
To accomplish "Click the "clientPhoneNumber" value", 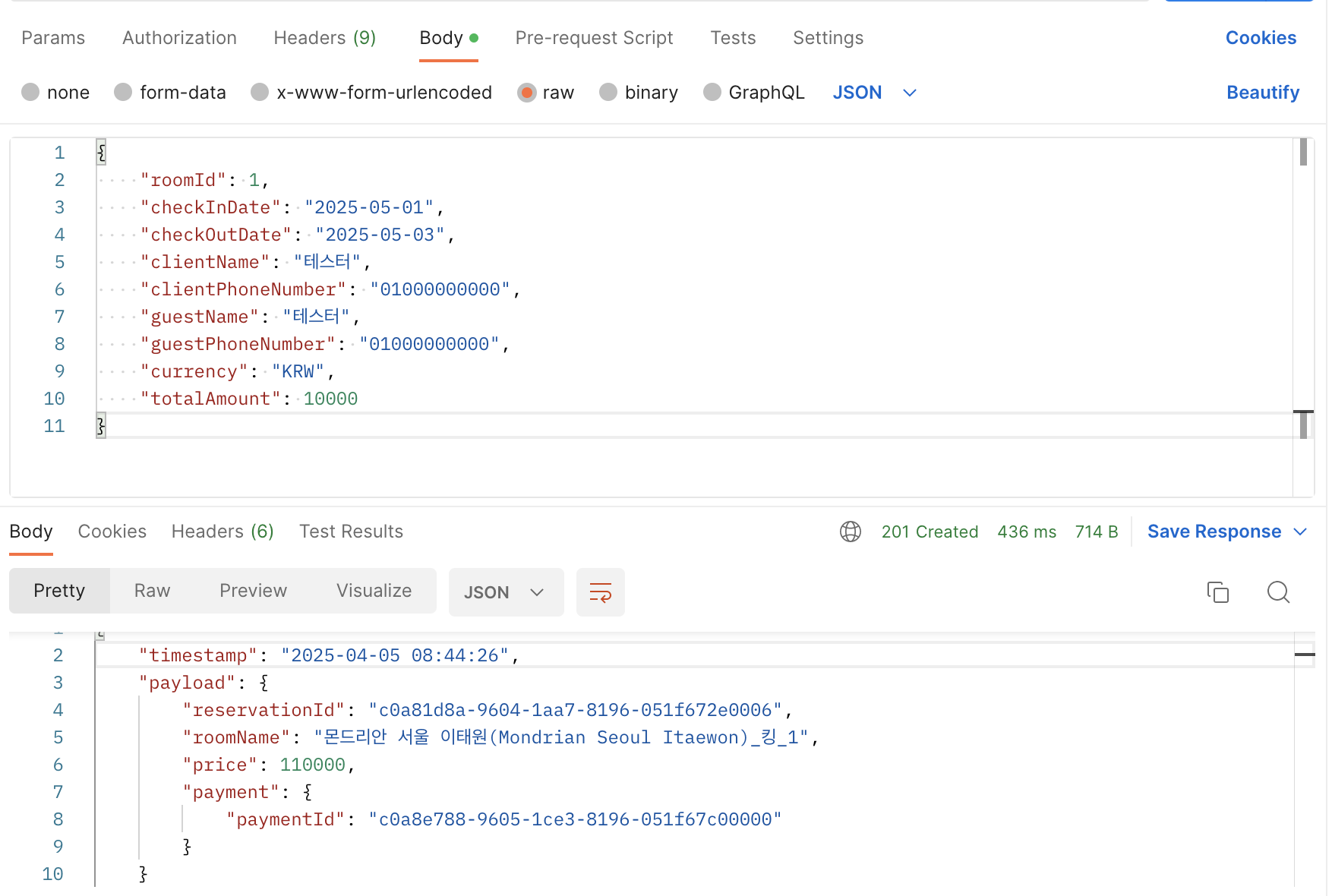I will (x=440, y=289).
